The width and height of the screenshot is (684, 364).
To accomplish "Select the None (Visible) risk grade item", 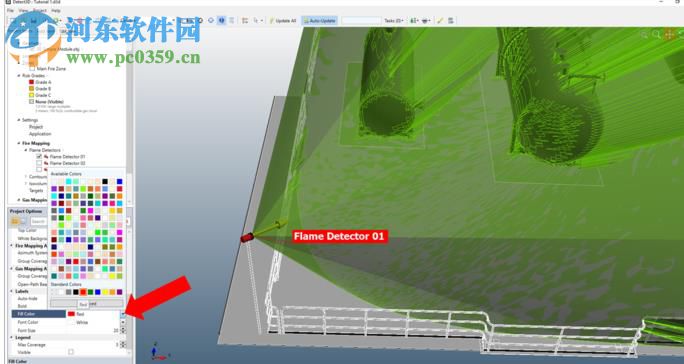I will (x=49, y=102).
